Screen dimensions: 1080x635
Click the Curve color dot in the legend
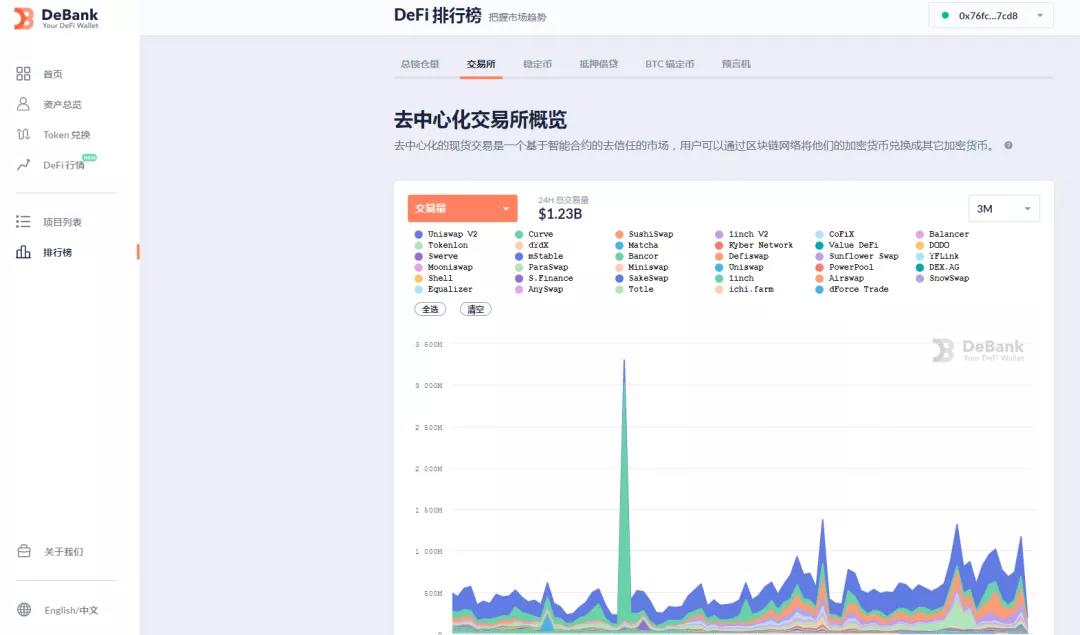[x=517, y=233]
